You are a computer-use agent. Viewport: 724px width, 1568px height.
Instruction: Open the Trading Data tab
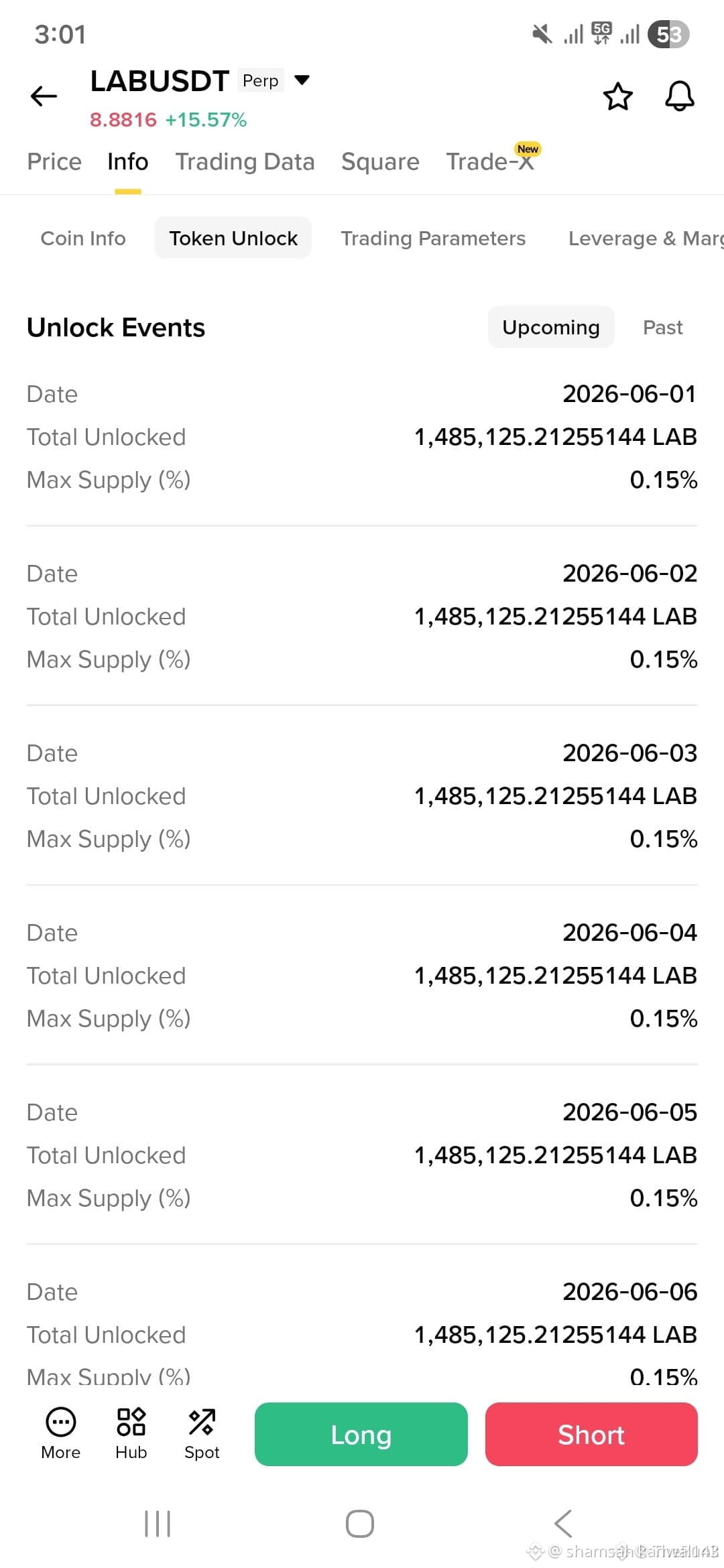pos(245,161)
